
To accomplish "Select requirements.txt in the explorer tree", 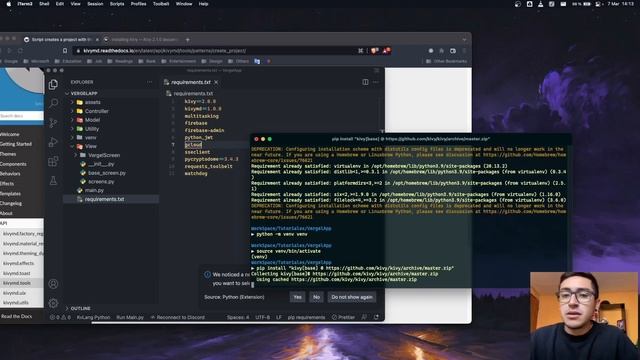I will coord(111,199).
